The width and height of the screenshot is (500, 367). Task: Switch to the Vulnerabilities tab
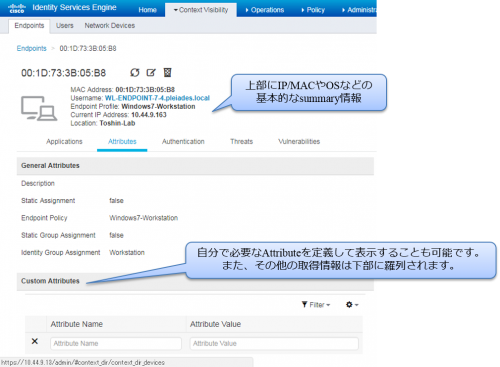tap(299, 142)
